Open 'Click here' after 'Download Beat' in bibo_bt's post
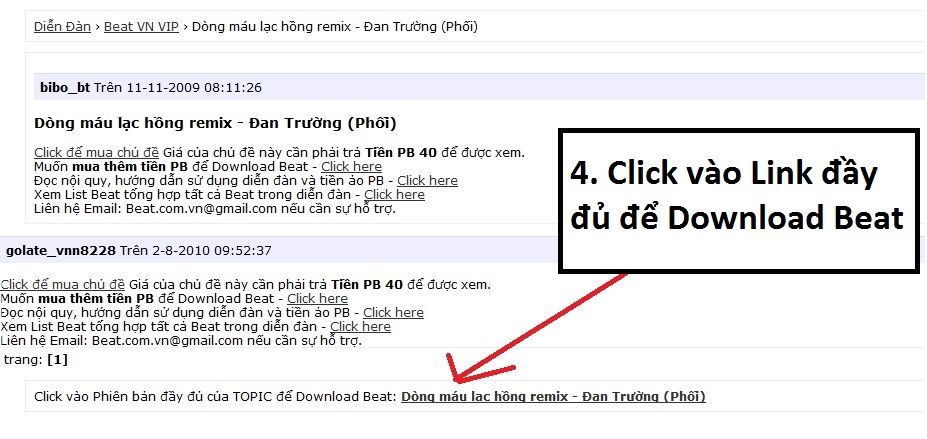This screenshot has width=927, height=439. pyautogui.click(x=351, y=167)
